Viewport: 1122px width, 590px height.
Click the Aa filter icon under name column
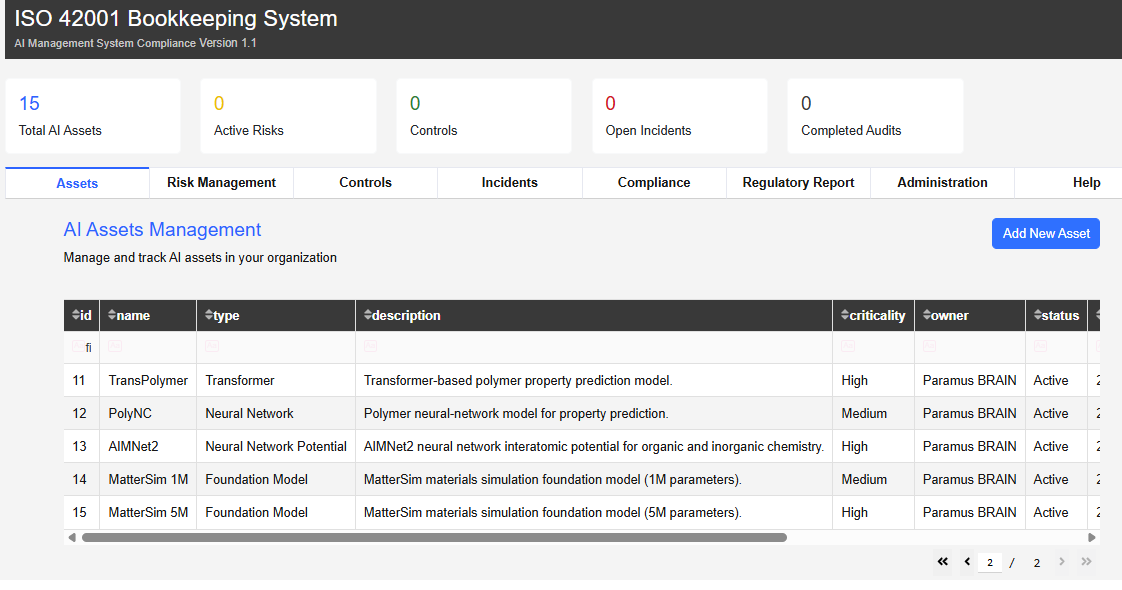click(x=114, y=346)
